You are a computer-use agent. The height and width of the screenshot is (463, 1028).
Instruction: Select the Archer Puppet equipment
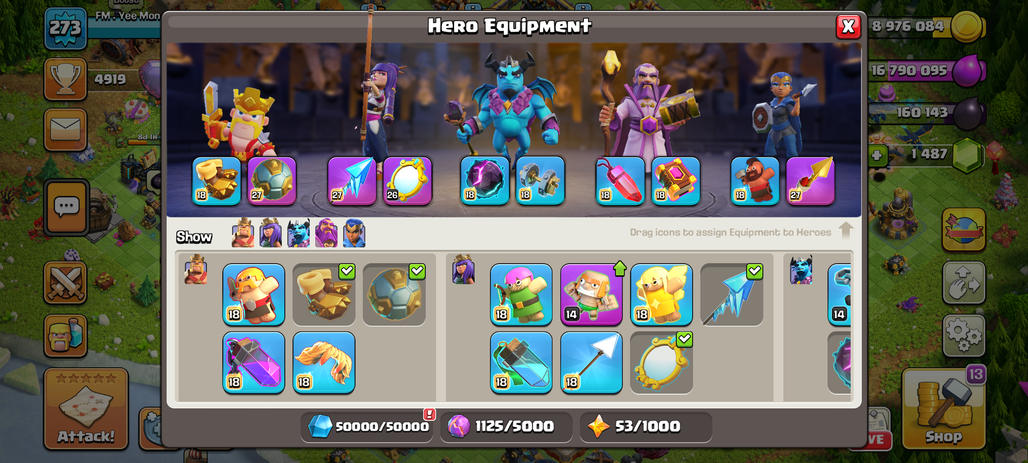tap(521, 294)
